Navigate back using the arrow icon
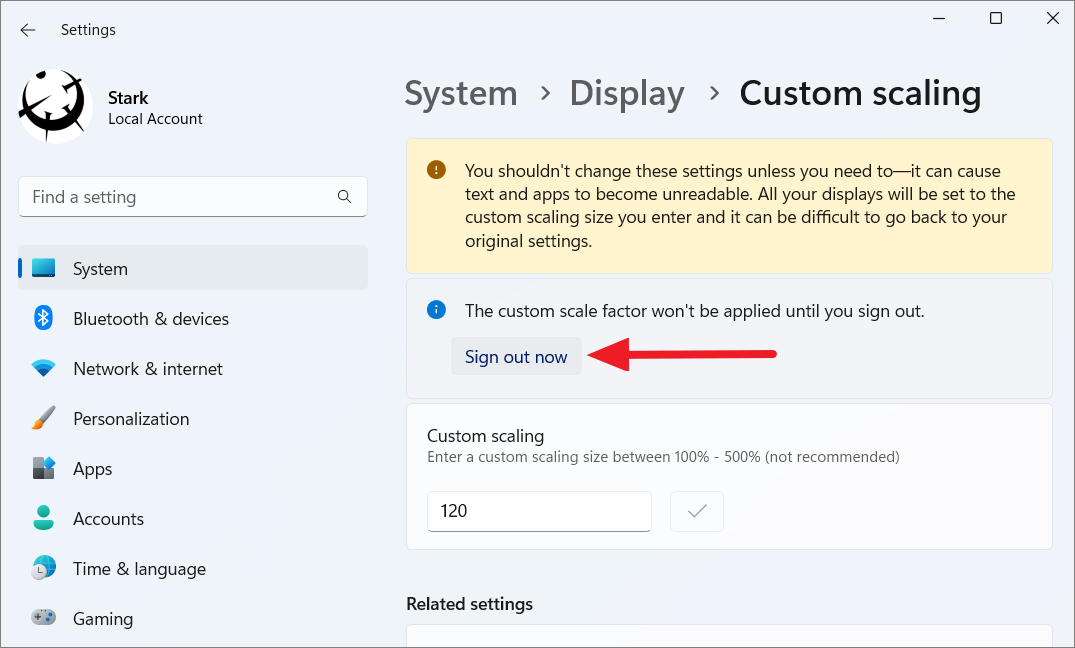 tap(27, 30)
